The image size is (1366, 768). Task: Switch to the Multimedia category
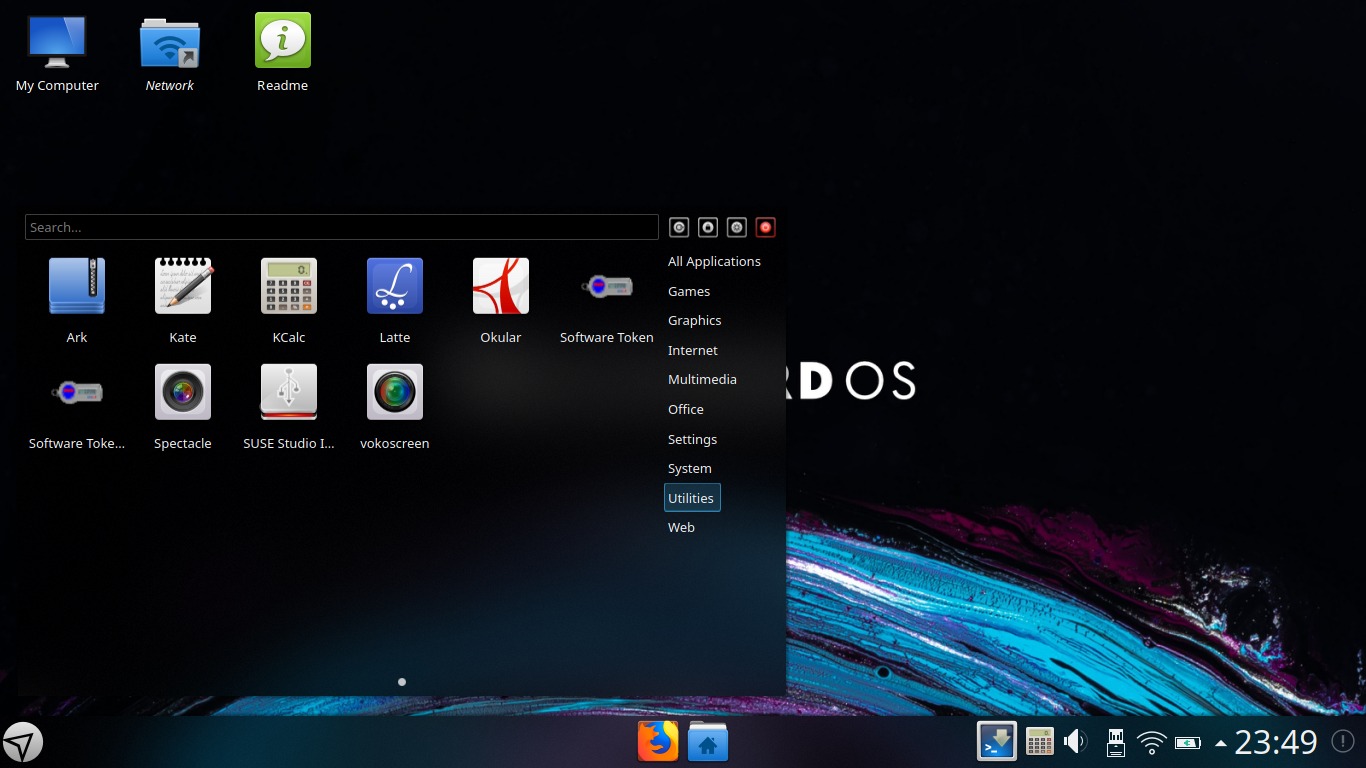[x=702, y=379]
